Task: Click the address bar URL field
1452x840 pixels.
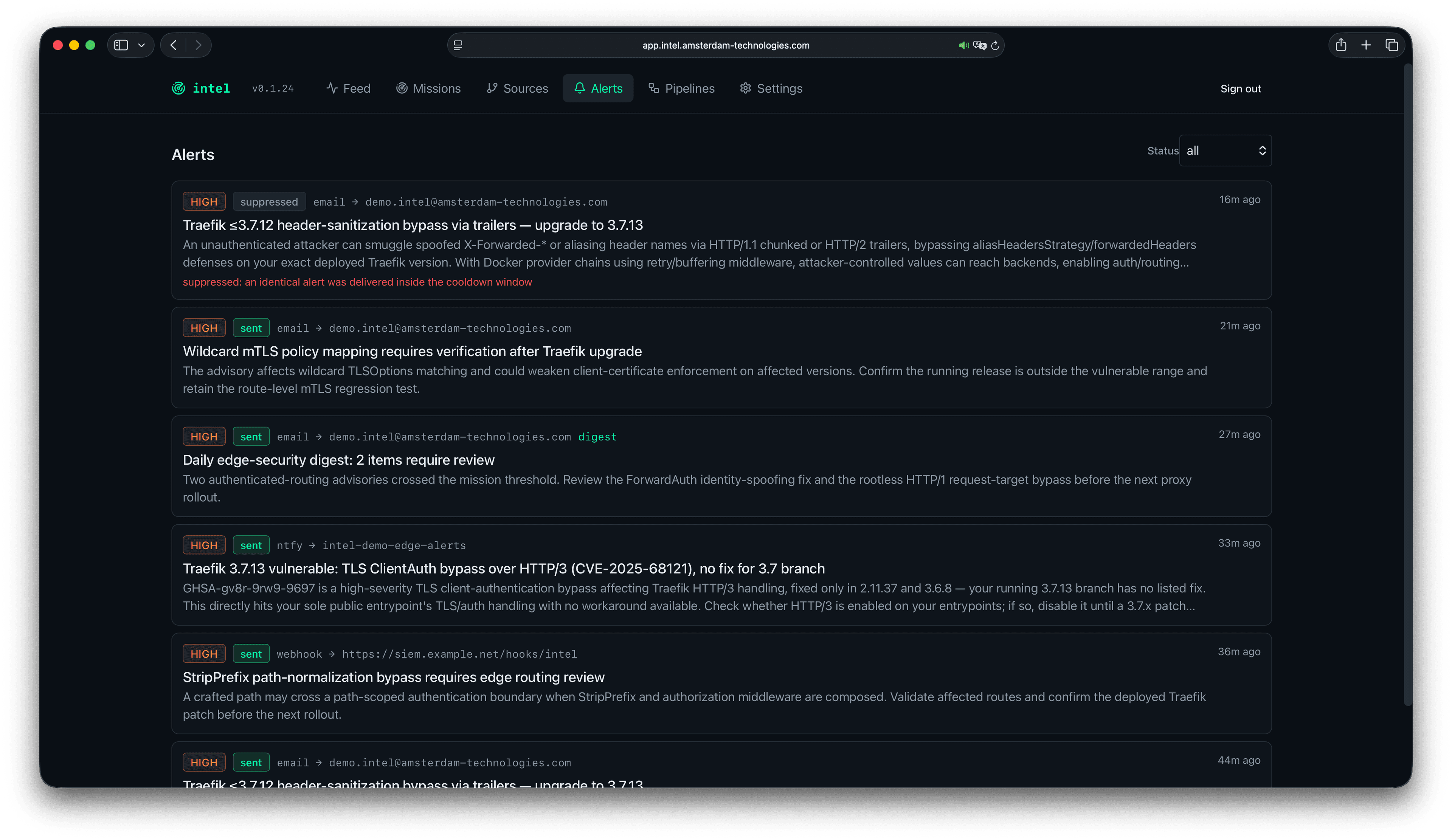Action: coord(725,45)
